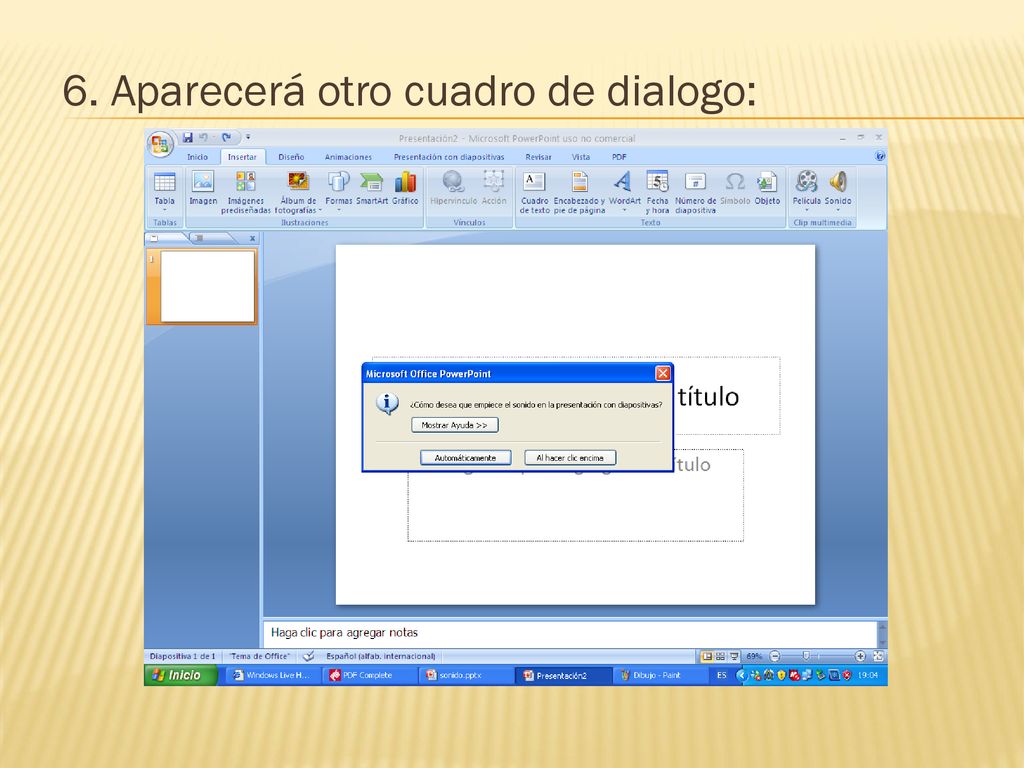Click the zoom slider handle
This screenshot has height=768, width=1024.
[806, 656]
